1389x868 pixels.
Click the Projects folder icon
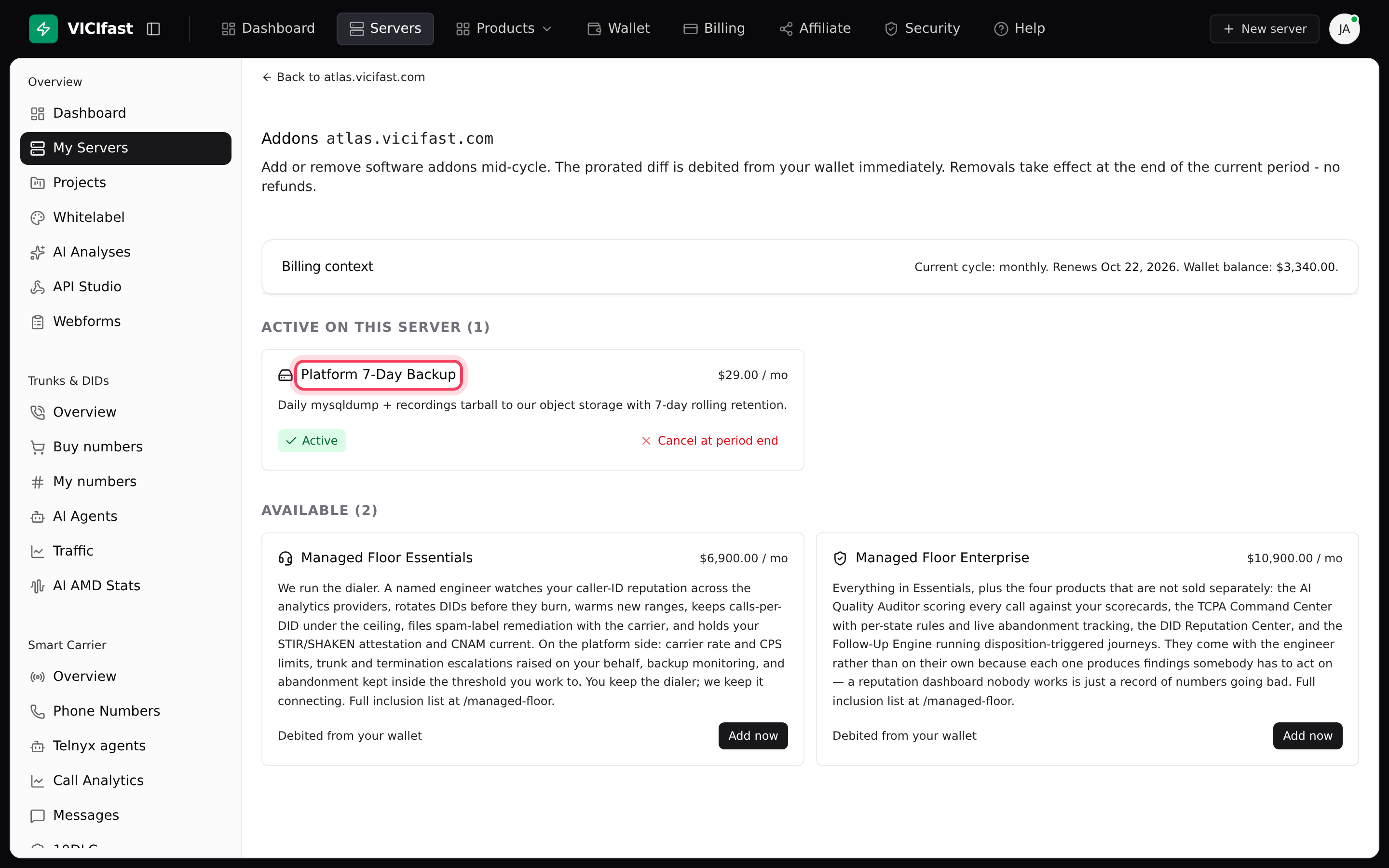[37, 183]
